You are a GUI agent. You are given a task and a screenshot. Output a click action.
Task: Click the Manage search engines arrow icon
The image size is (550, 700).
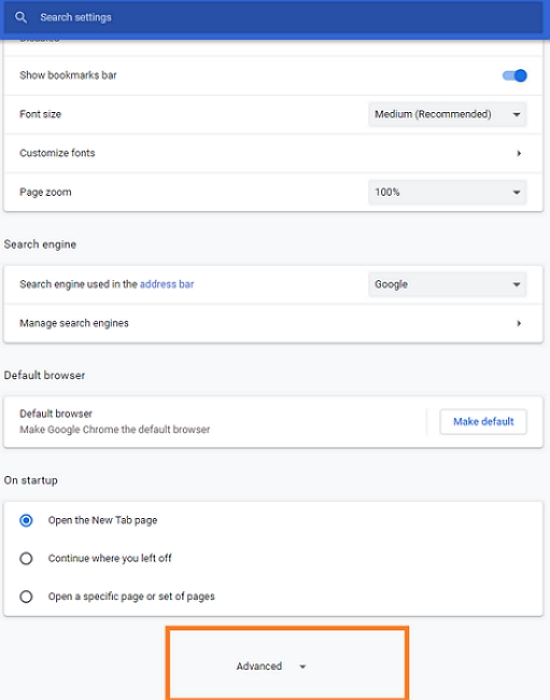519,323
